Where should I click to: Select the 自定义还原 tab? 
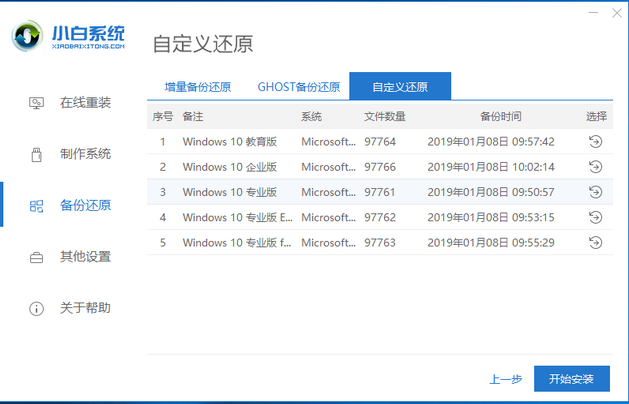click(400, 86)
